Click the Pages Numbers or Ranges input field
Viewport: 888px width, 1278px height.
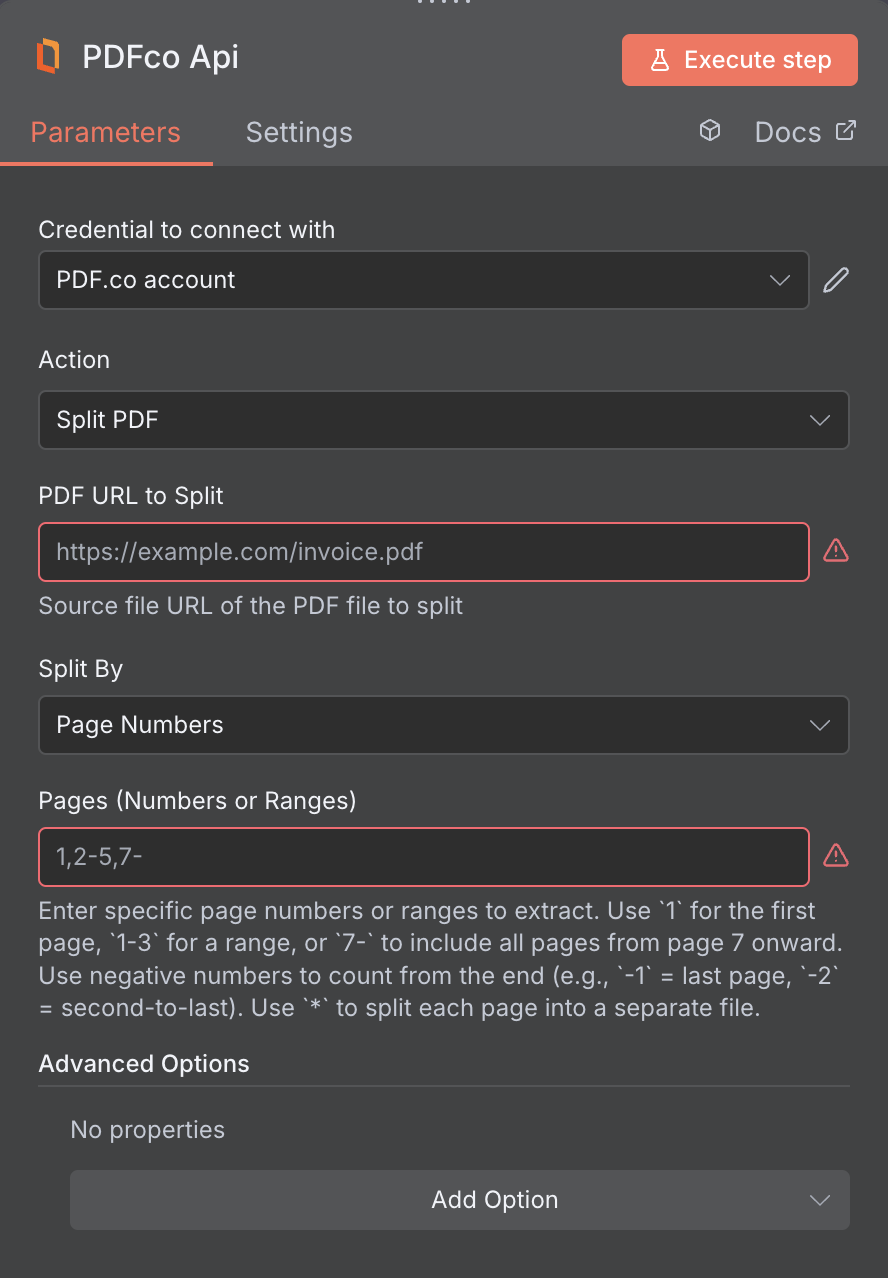click(423, 857)
